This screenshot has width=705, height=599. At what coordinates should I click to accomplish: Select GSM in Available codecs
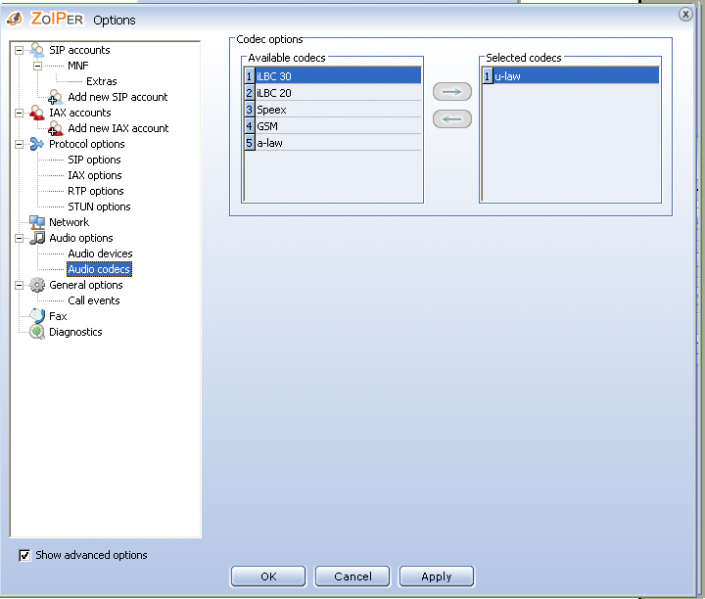point(333,126)
